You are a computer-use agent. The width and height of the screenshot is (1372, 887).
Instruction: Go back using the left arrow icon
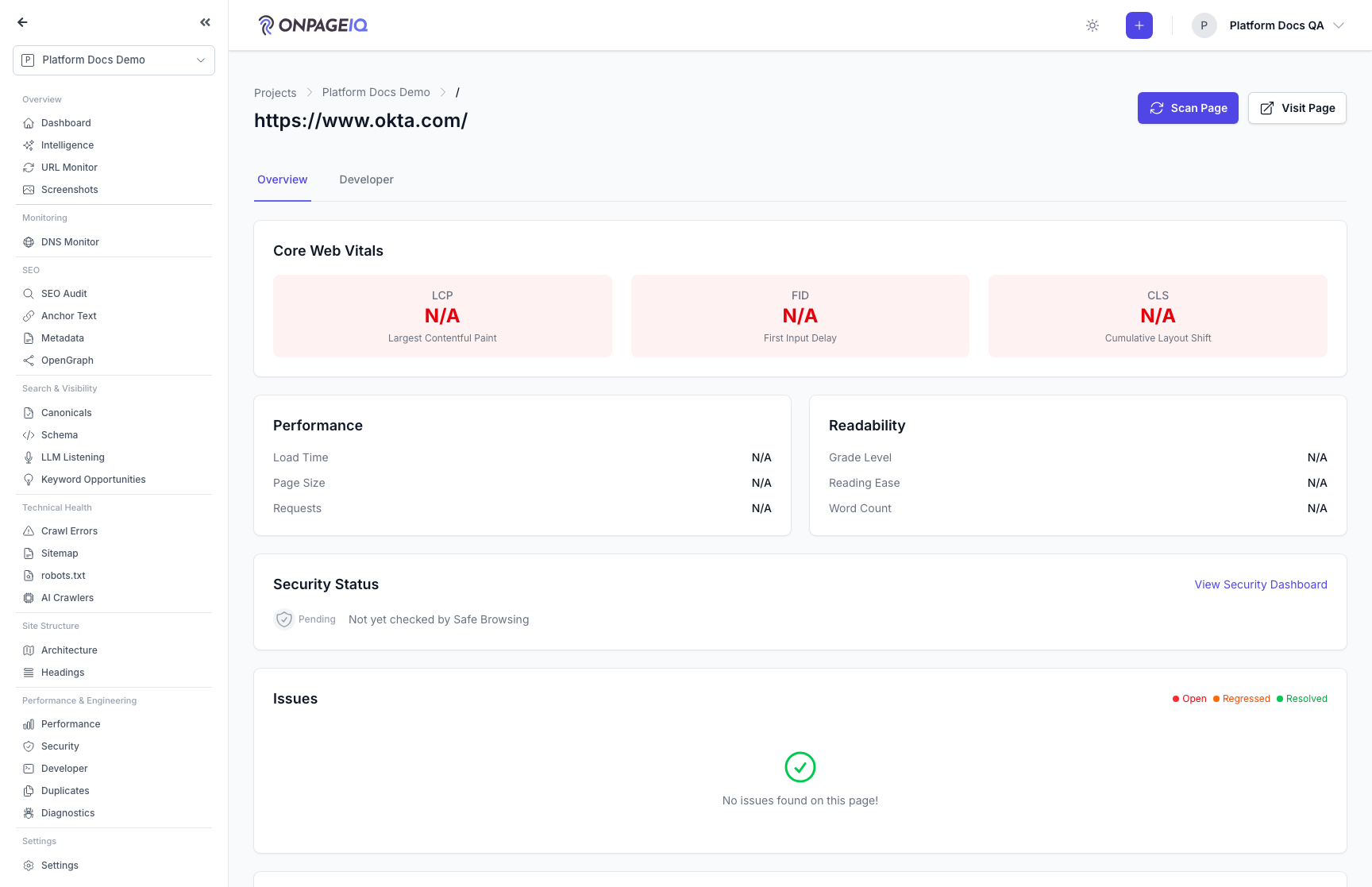22,22
